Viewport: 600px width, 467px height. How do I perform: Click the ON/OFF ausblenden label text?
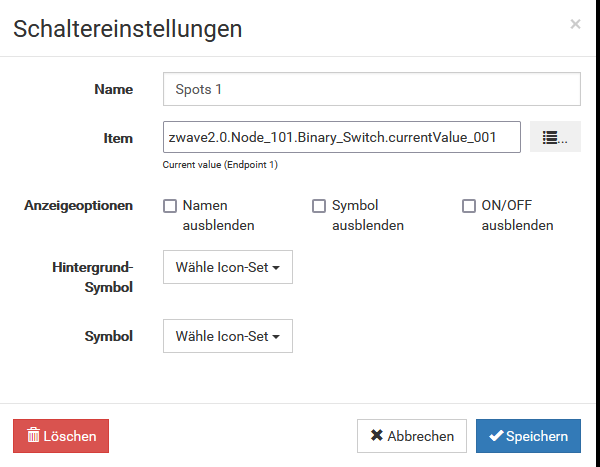(x=517, y=215)
